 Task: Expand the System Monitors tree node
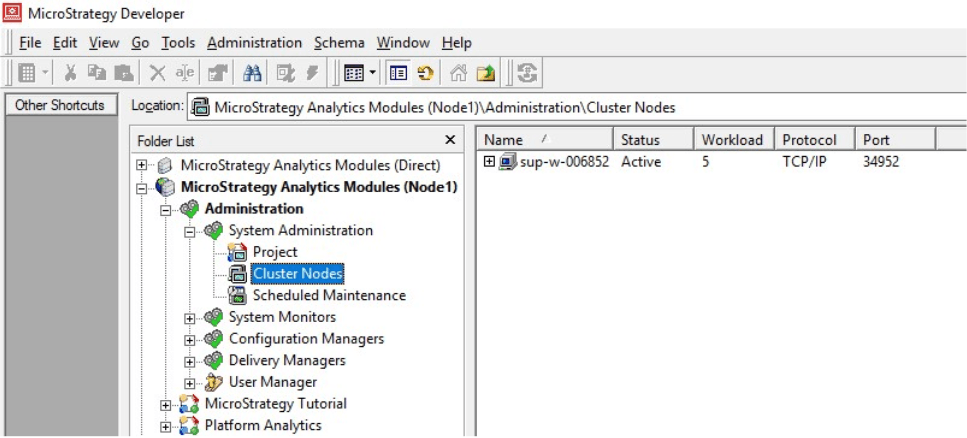(190, 318)
